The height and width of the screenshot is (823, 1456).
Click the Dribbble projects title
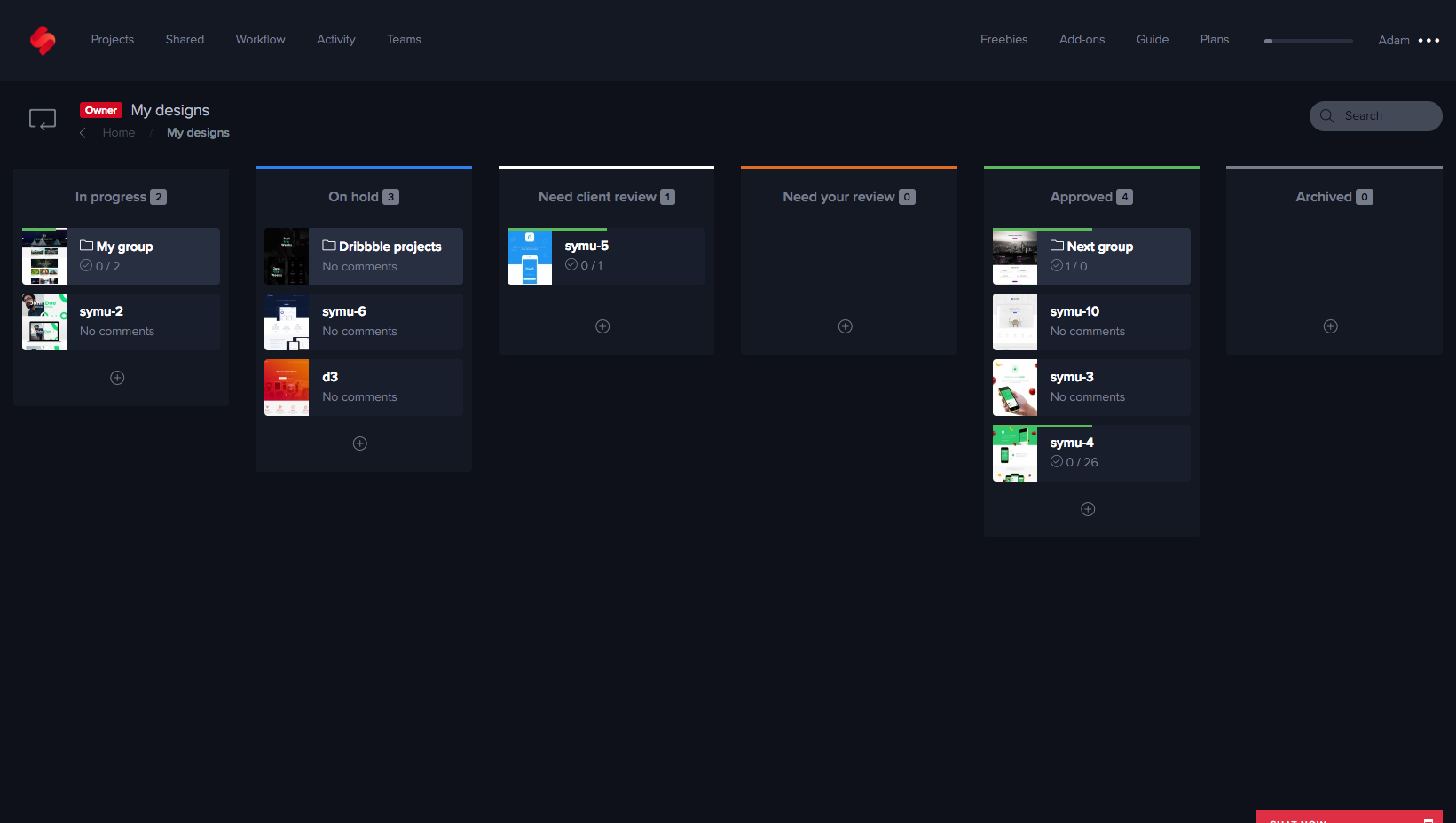pos(390,247)
